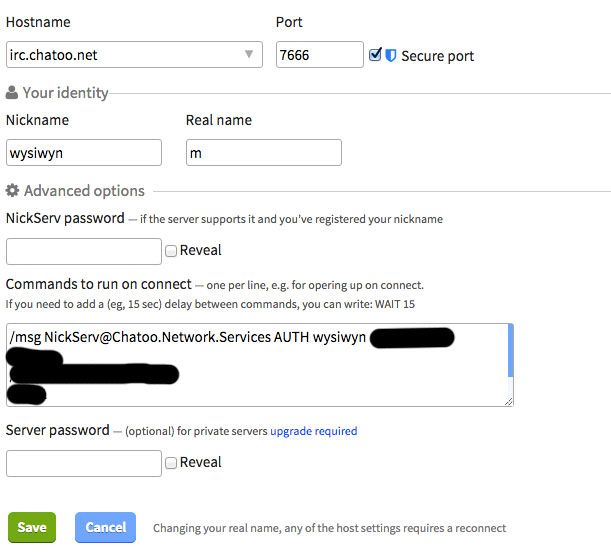Open the upgrade required link
611x552 pixels.
pyautogui.click(x=314, y=431)
